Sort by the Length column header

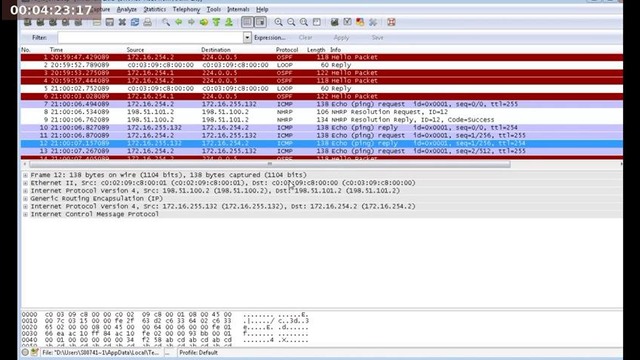(x=316, y=50)
